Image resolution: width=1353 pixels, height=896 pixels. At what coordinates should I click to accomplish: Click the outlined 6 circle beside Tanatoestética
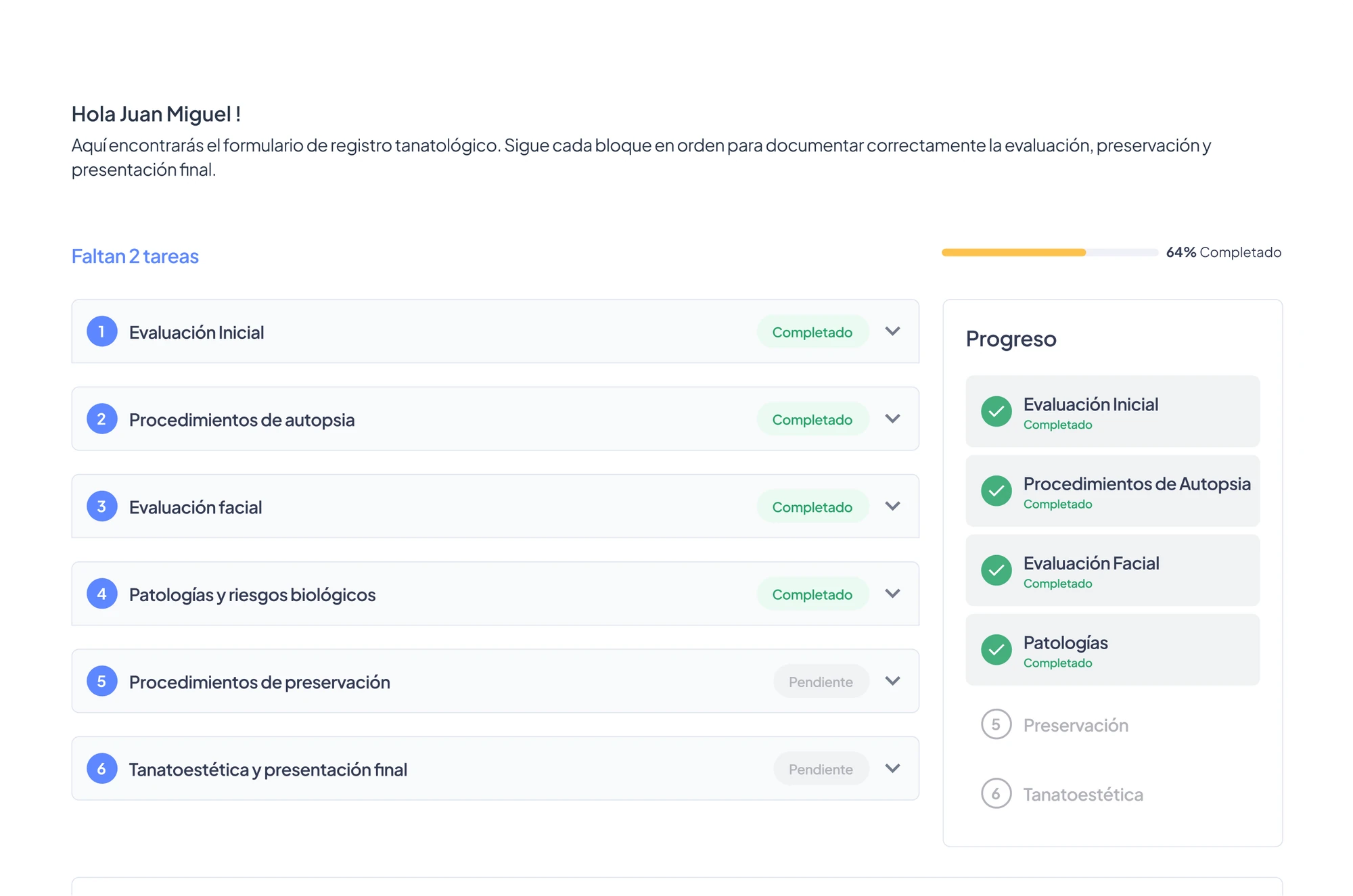coord(996,793)
